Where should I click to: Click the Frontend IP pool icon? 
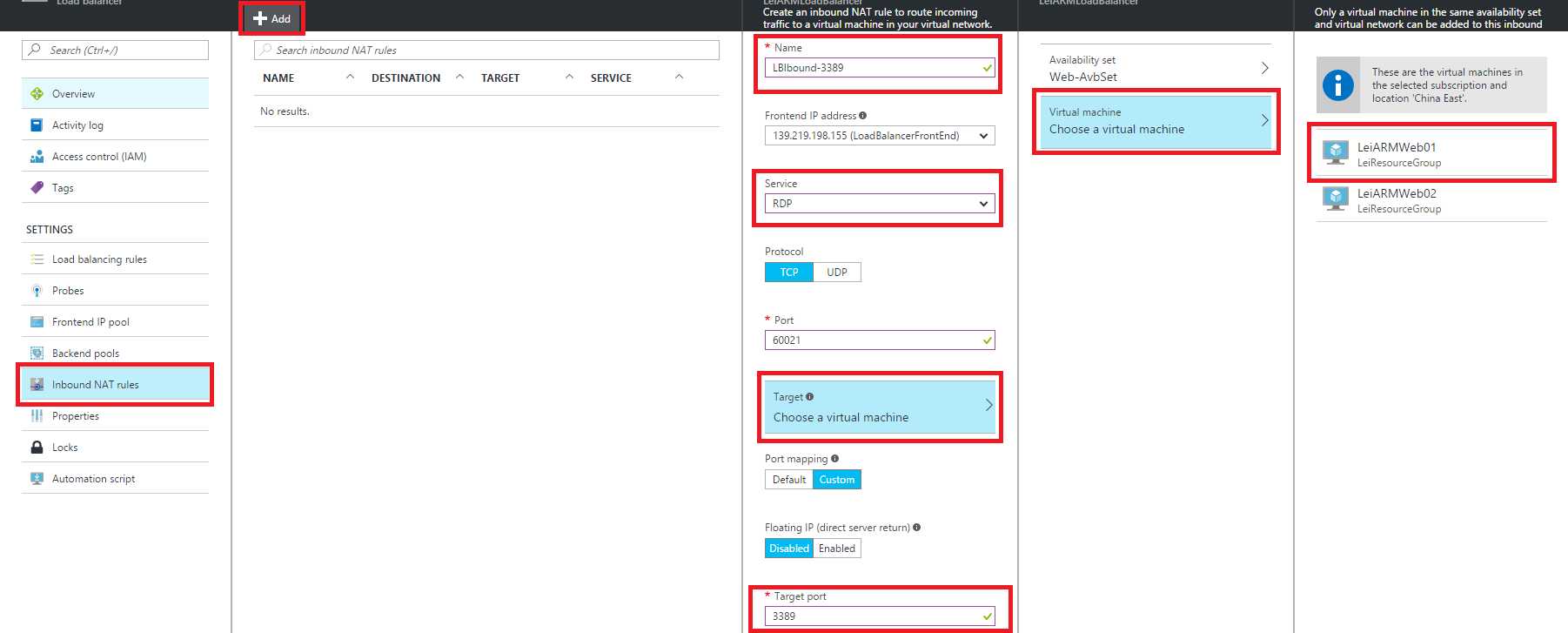coord(37,321)
